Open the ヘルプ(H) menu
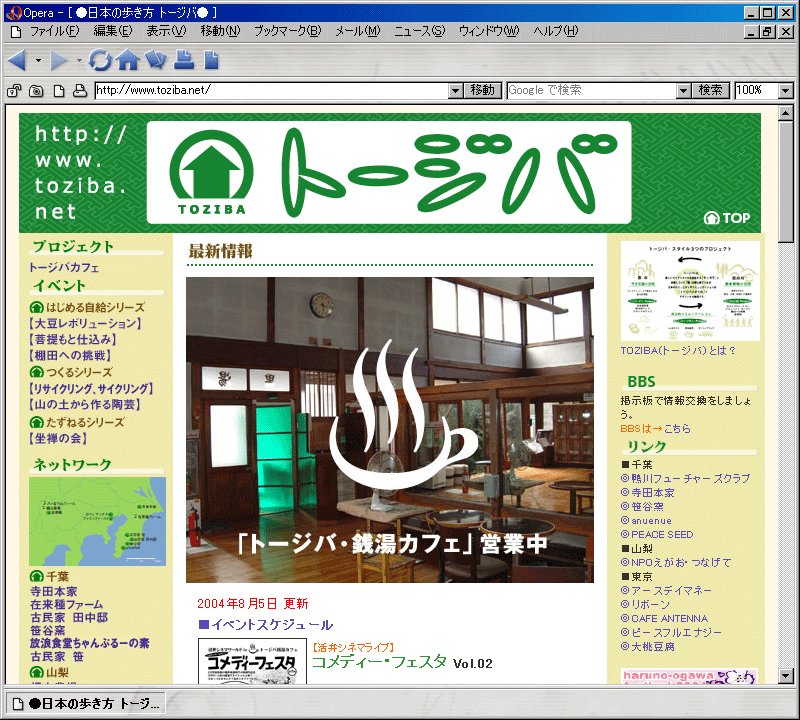 (556, 32)
